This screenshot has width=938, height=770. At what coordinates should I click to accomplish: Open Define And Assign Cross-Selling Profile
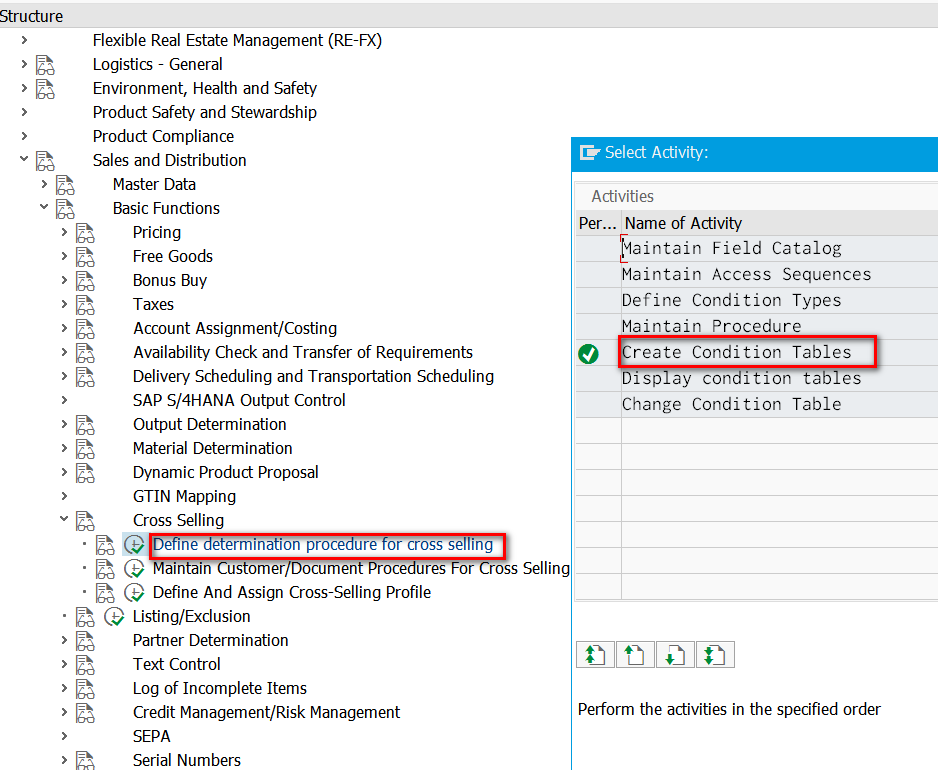(x=292, y=592)
